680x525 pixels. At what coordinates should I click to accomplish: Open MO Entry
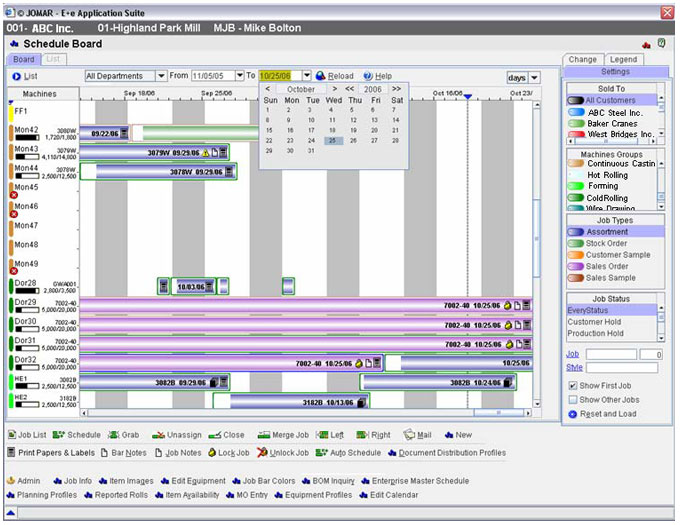point(247,495)
